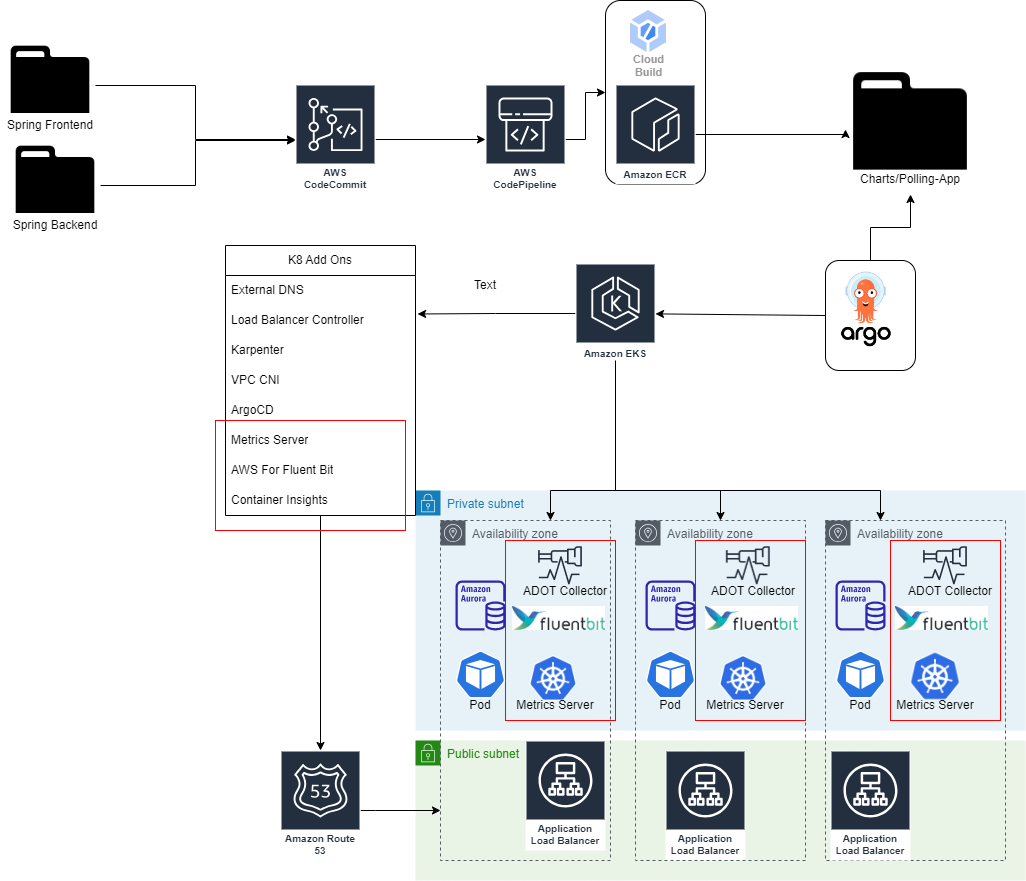
Task: Click the AWS CodeCommit icon
Action: pyautogui.click(x=335, y=124)
